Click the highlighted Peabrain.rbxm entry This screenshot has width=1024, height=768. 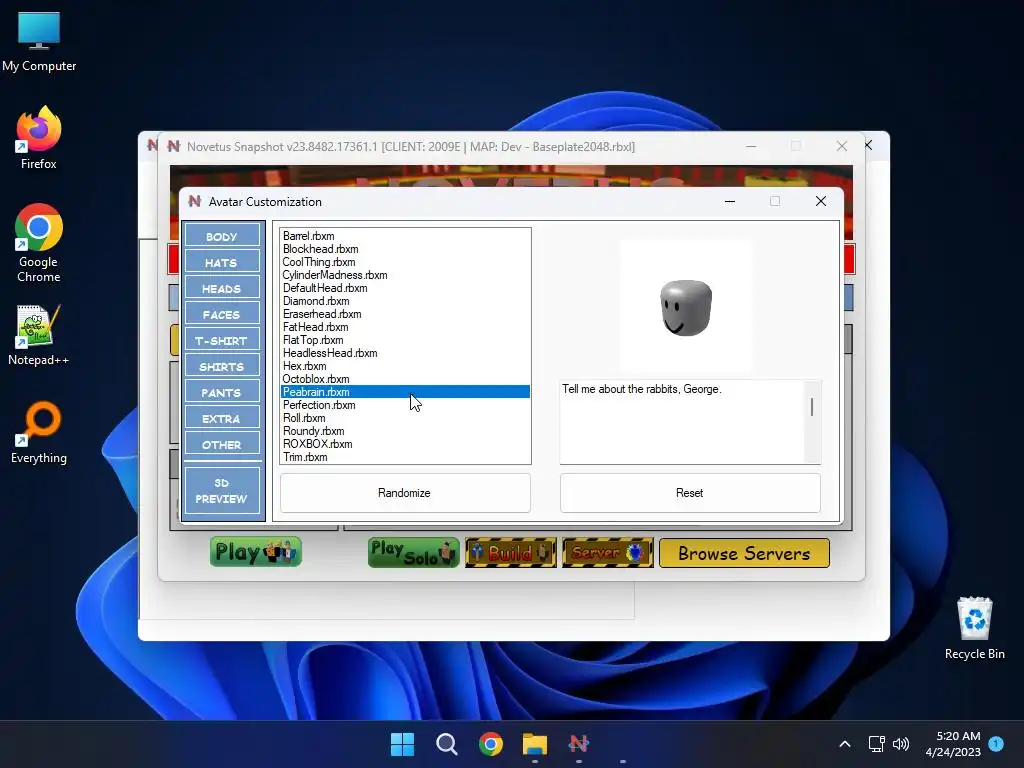pos(405,392)
